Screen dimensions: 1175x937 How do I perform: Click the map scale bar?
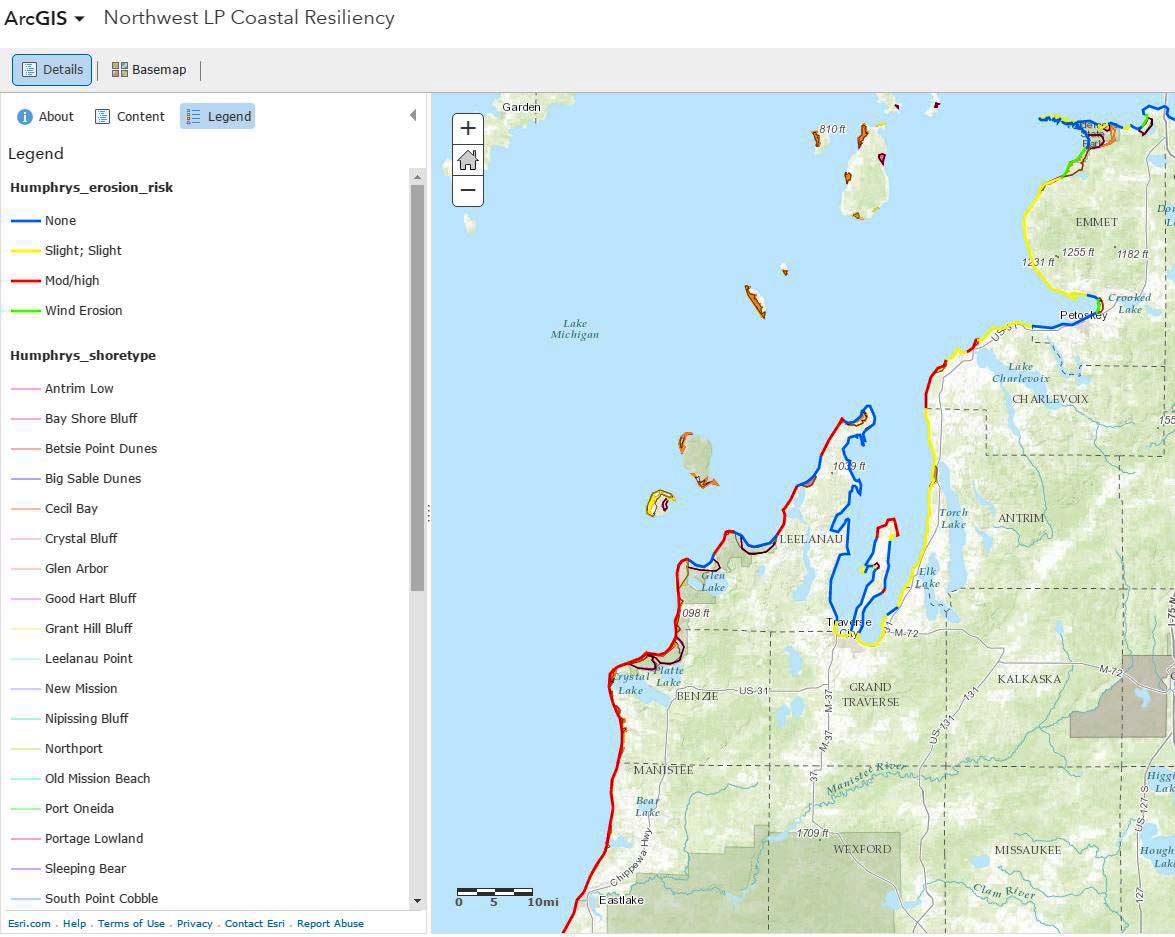(507, 897)
